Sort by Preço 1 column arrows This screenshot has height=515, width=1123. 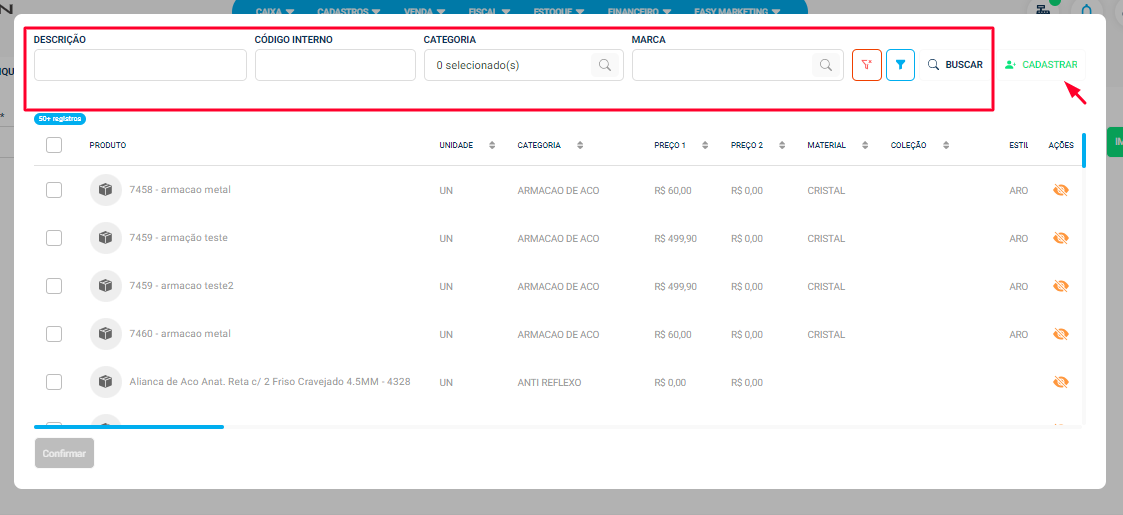[x=705, y=145]
